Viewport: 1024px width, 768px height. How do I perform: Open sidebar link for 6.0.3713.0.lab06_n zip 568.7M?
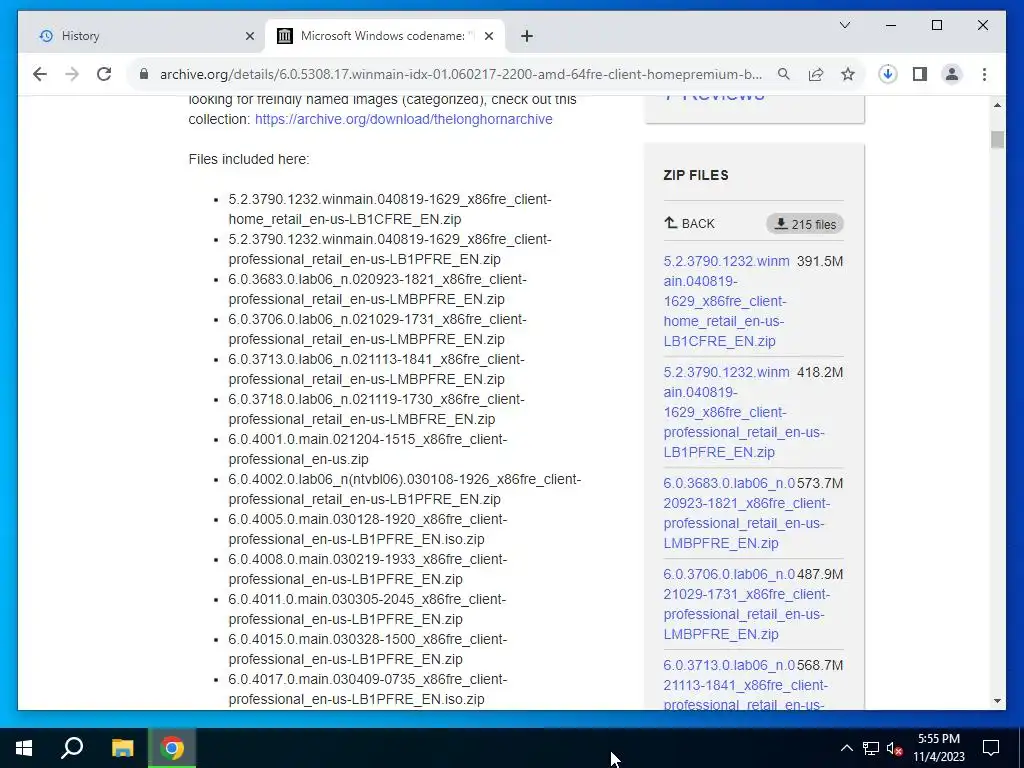pyautogui.click(x=746, y=684)
